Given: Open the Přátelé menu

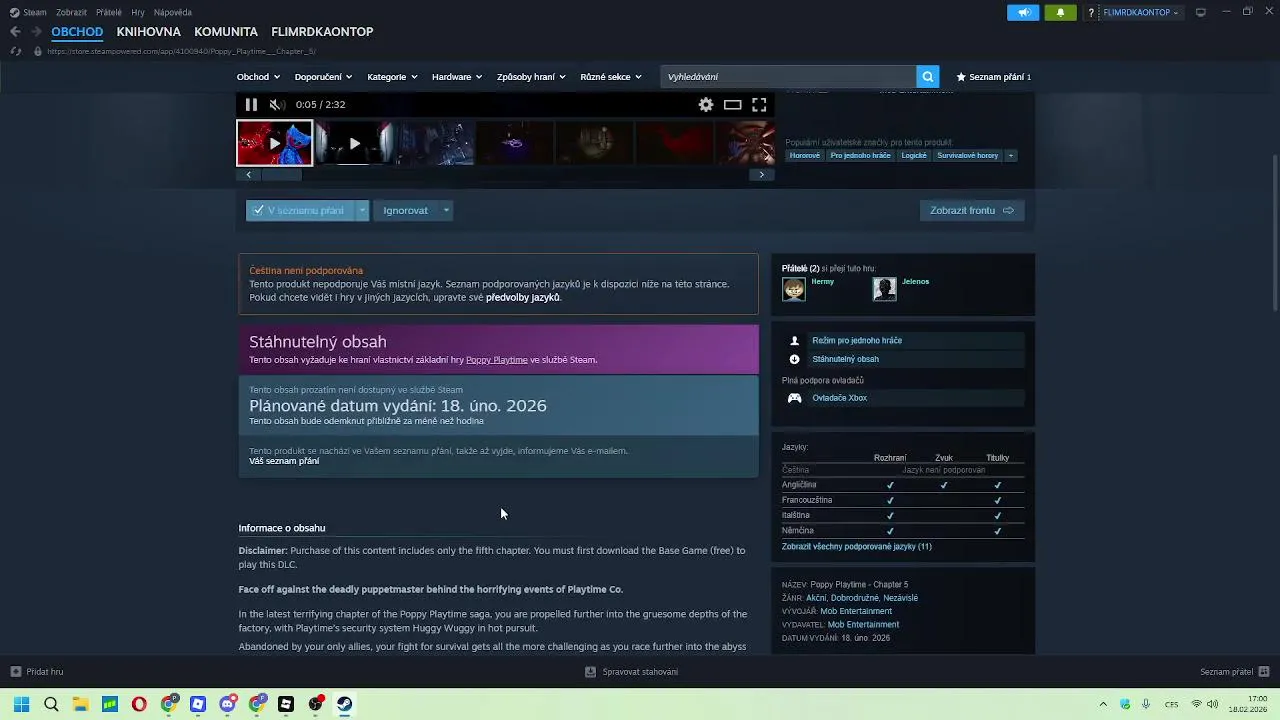Looking at the screenshot, I should (109, 12).
